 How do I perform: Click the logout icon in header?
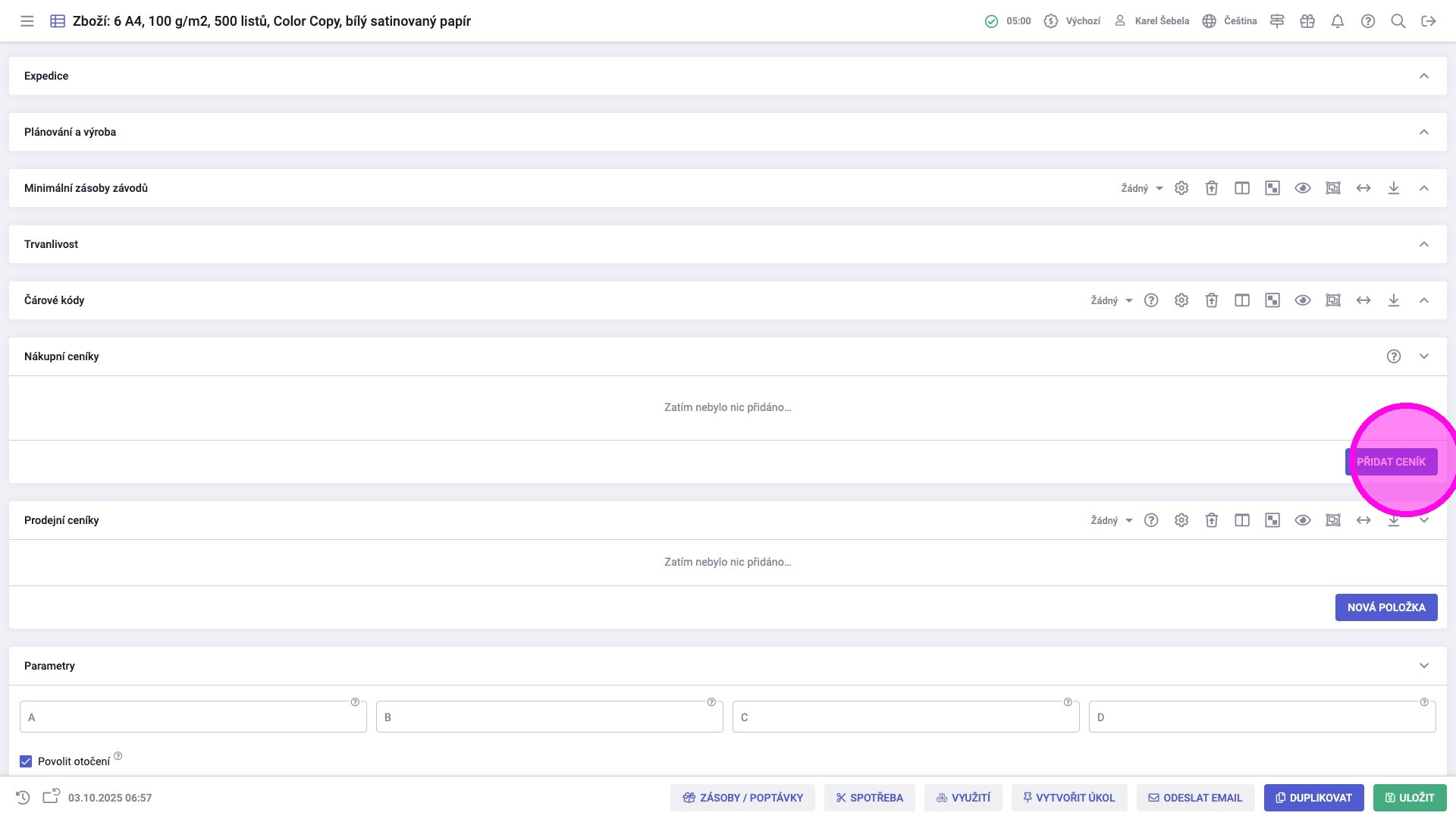point(1429,21)
